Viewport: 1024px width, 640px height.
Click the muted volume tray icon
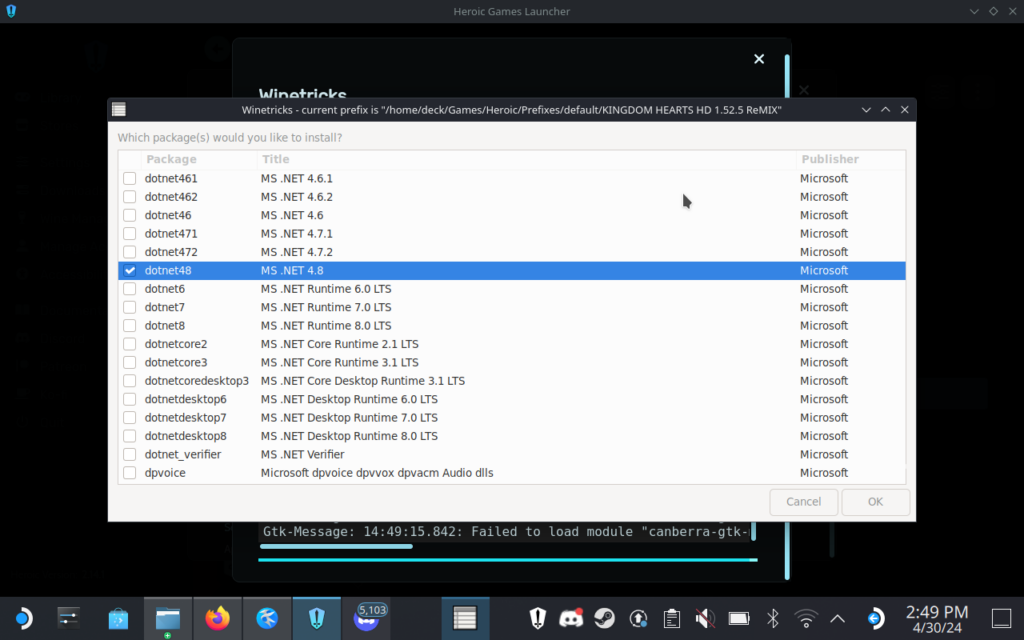[x=705, y=618]
